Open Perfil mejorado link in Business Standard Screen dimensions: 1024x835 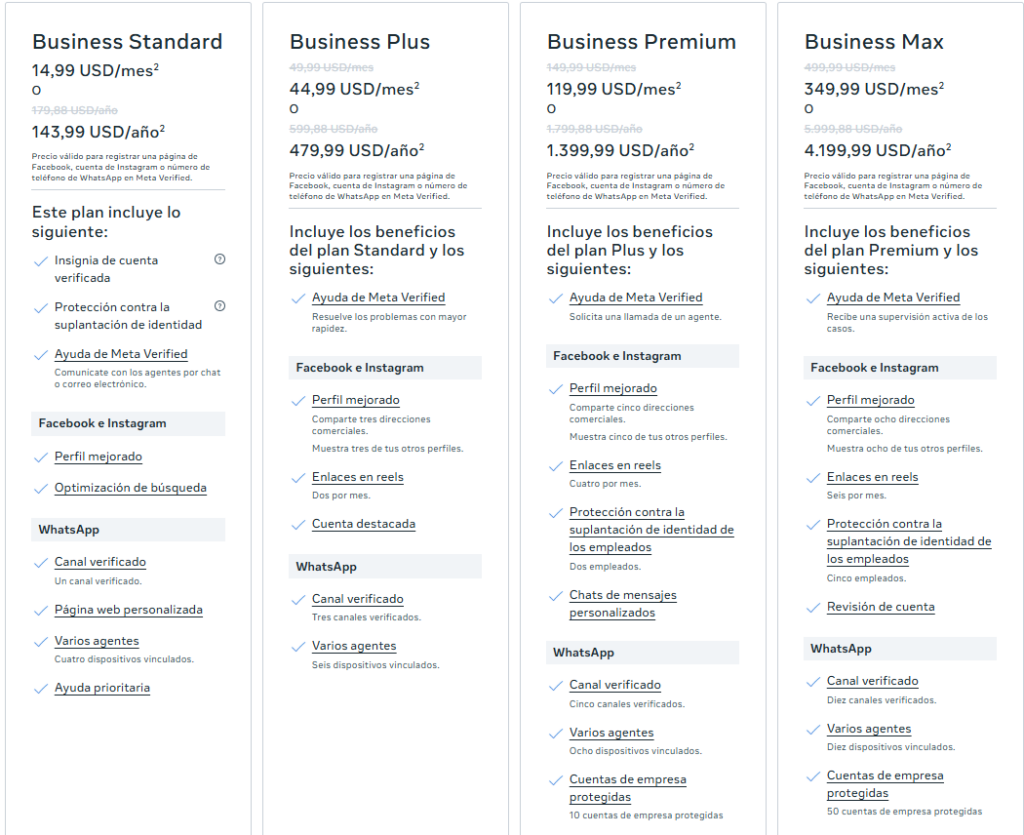coord(98,457)
